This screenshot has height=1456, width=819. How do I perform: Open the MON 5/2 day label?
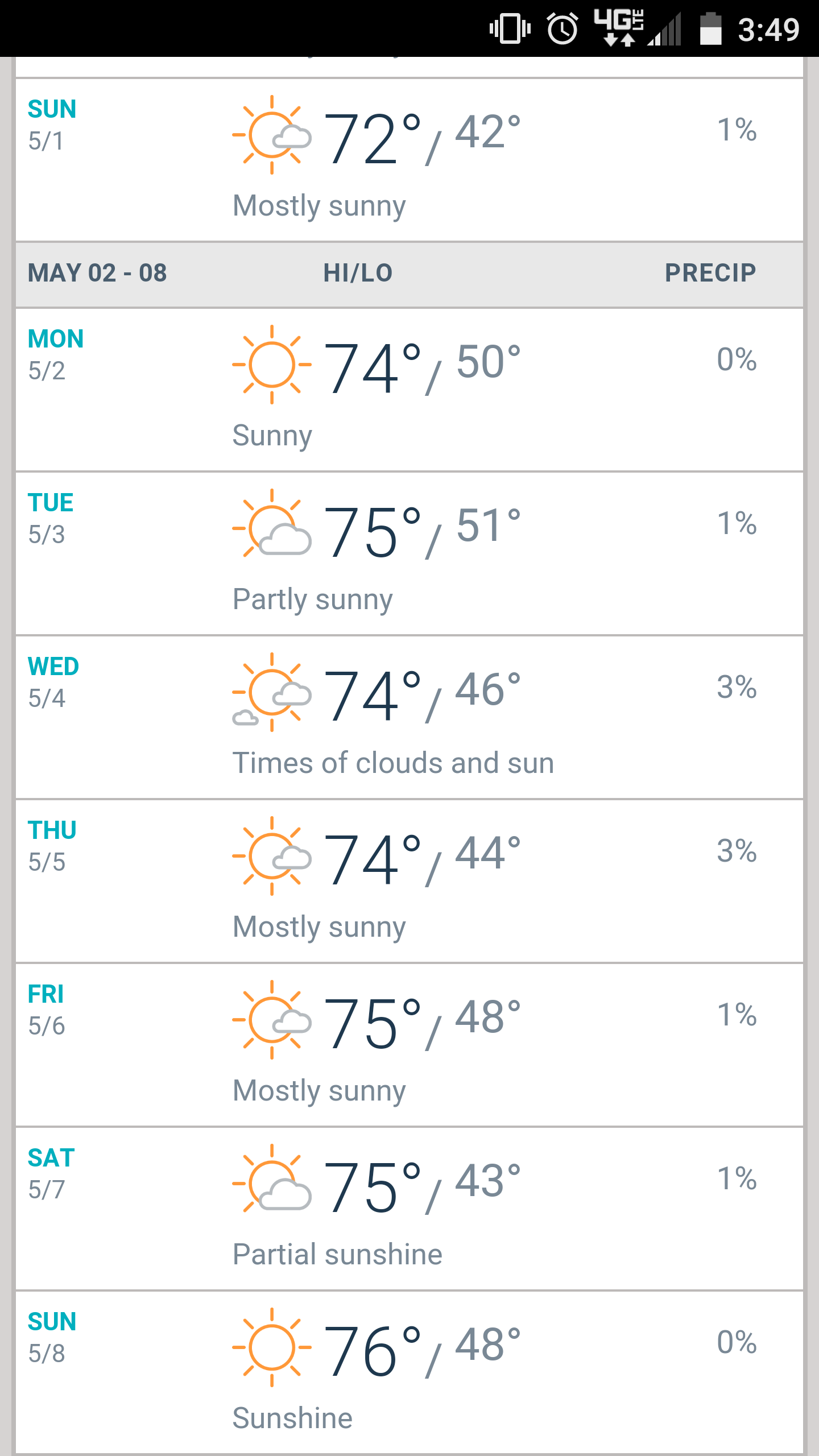pos(56,354)
